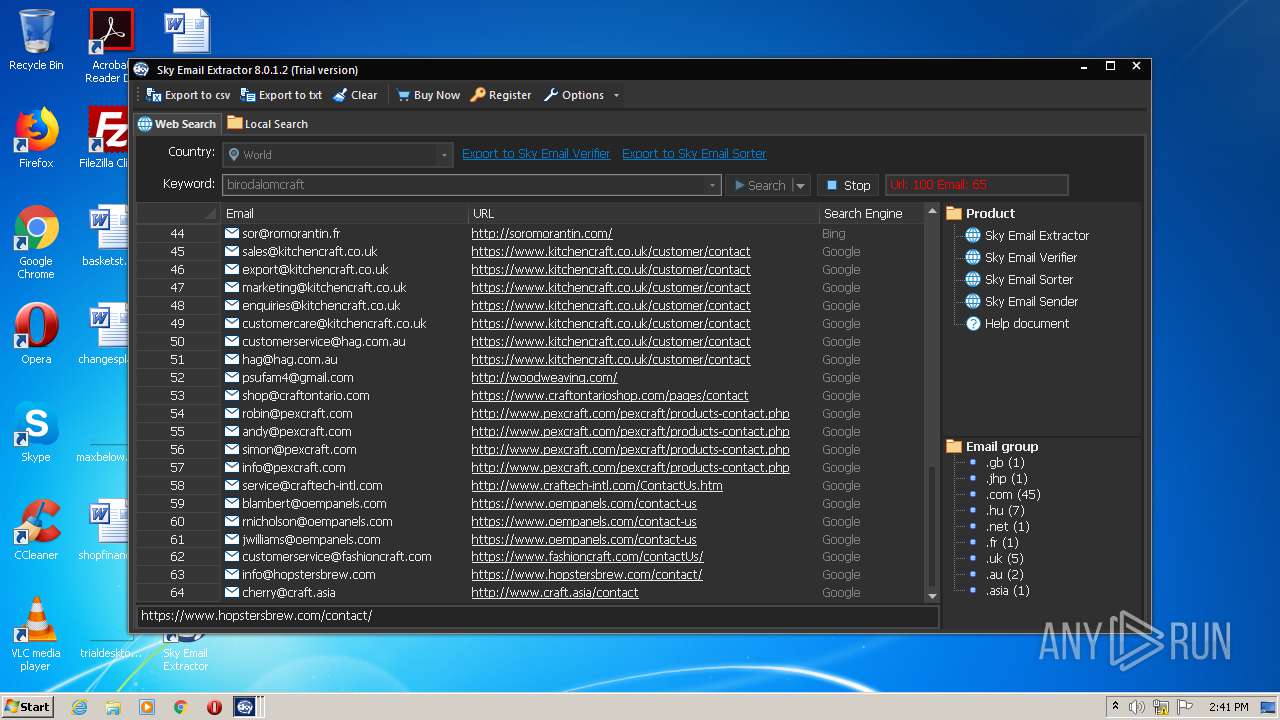Screen dimensions: 1280x720
Task: Open Help document in Product tree
Action: (x=1026, y=323)
